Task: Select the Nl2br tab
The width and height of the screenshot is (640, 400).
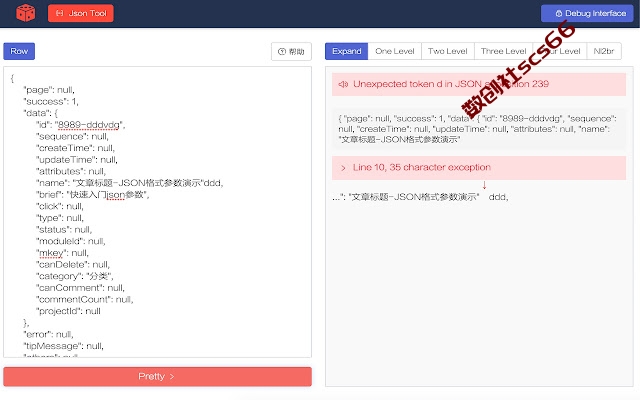Action: tap(604, 51)
